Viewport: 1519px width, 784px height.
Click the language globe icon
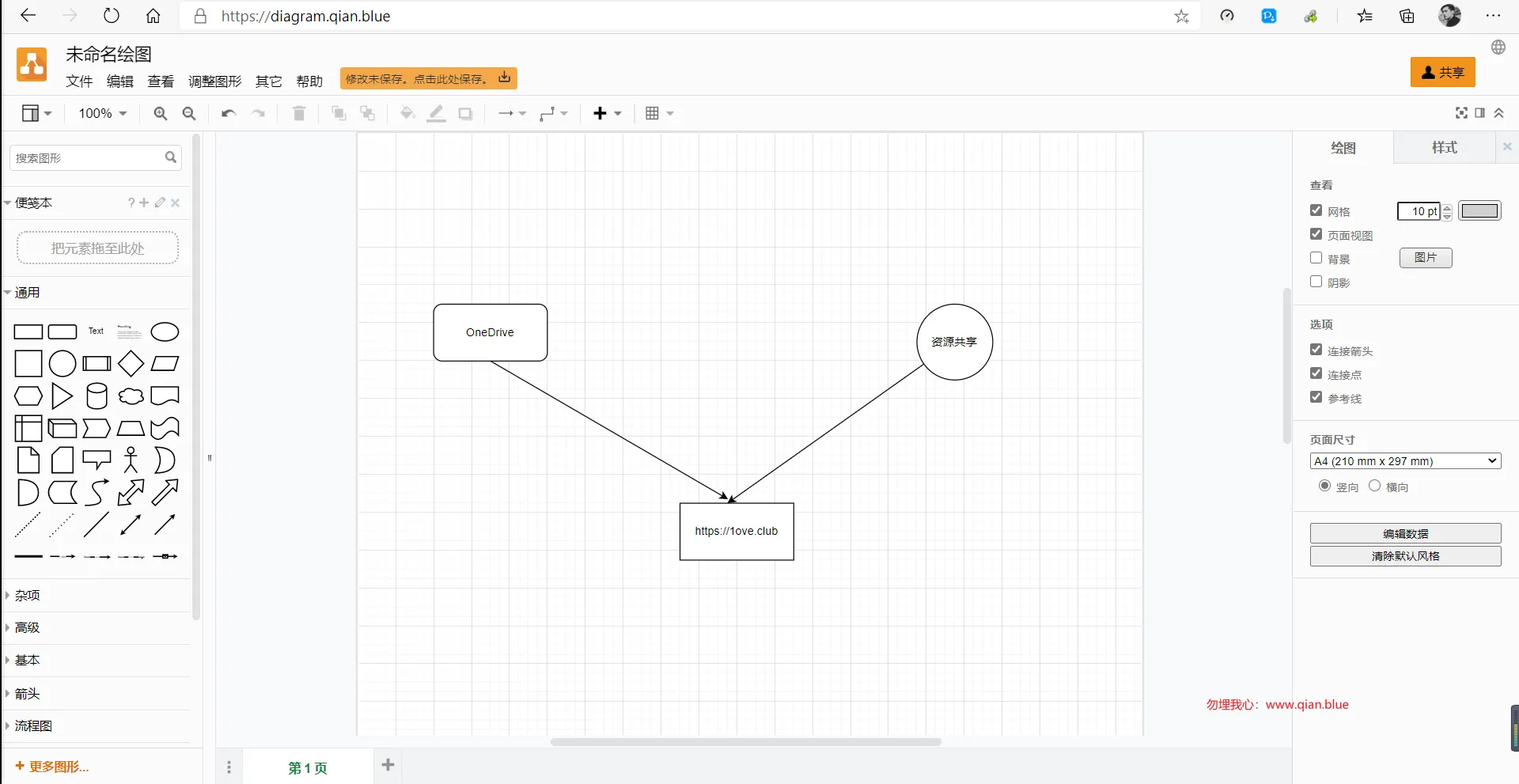(x=1498, y=47)
